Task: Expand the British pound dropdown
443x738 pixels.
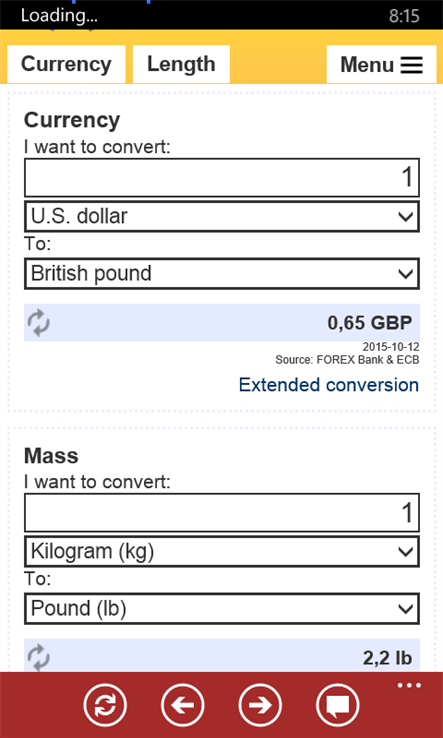Action: coord(222,273)
